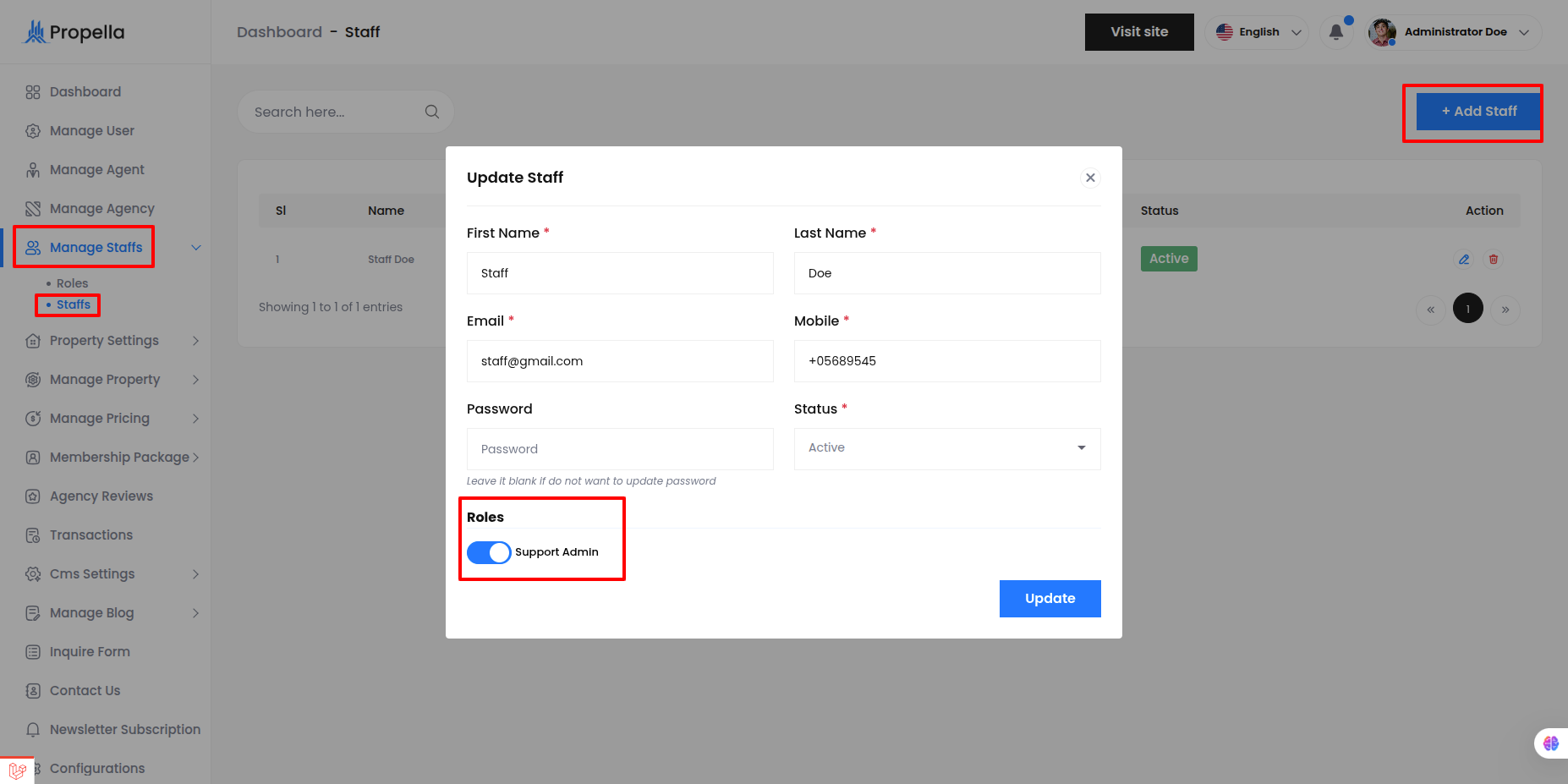Click the Property Settings house icon
1568x784 pixels.
33,341
